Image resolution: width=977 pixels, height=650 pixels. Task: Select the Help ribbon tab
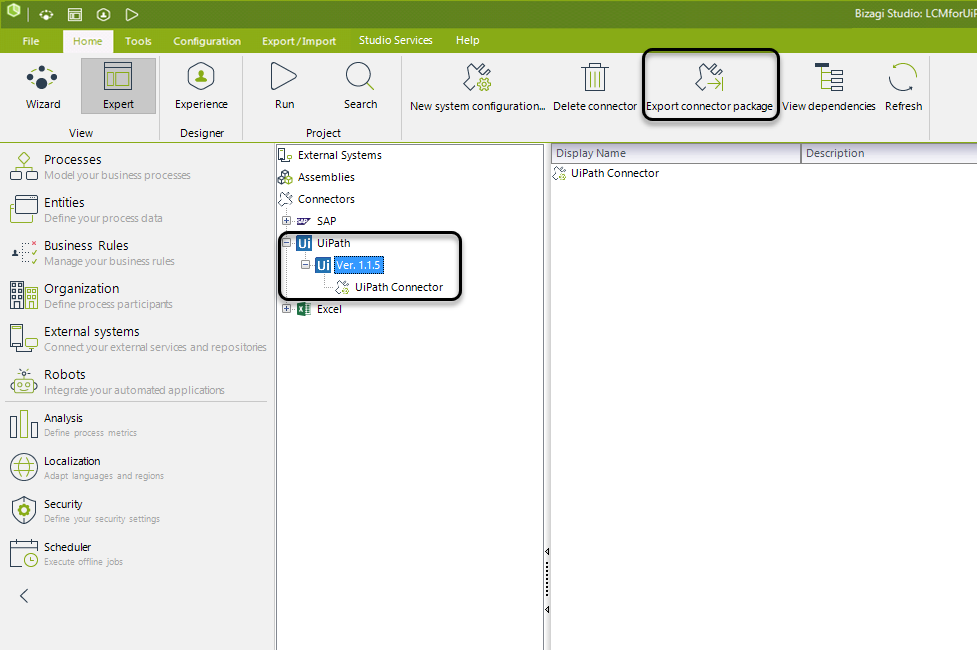click(467, 41)
